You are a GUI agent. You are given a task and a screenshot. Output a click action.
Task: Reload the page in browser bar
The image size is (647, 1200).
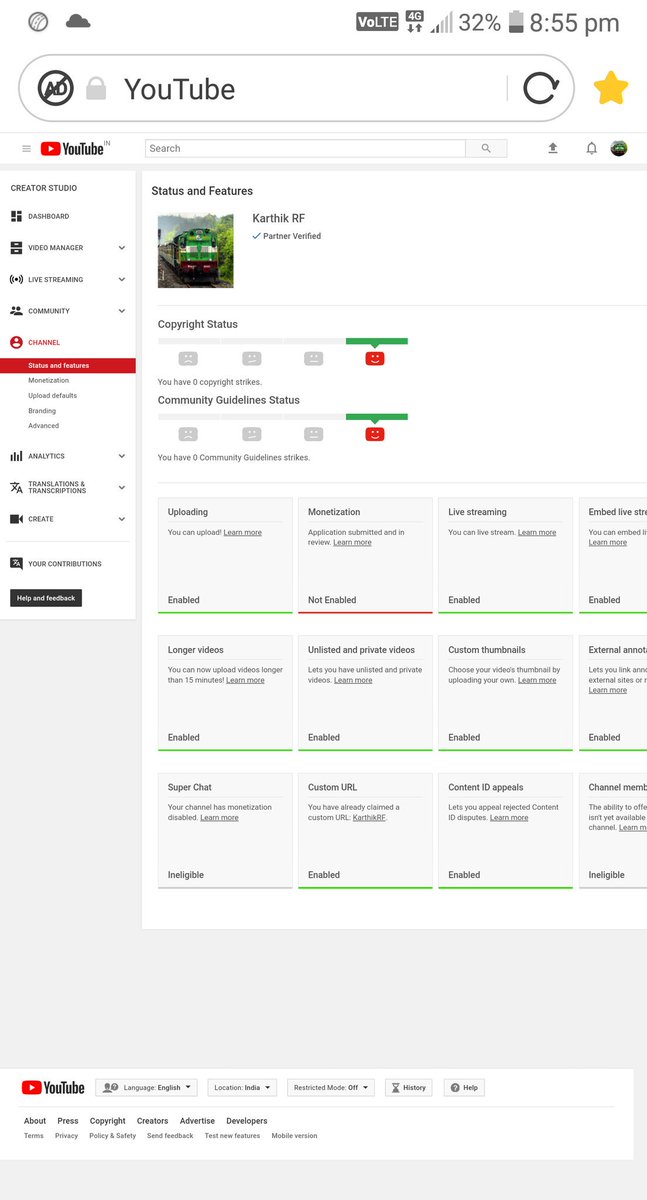[x=541, y=88]
